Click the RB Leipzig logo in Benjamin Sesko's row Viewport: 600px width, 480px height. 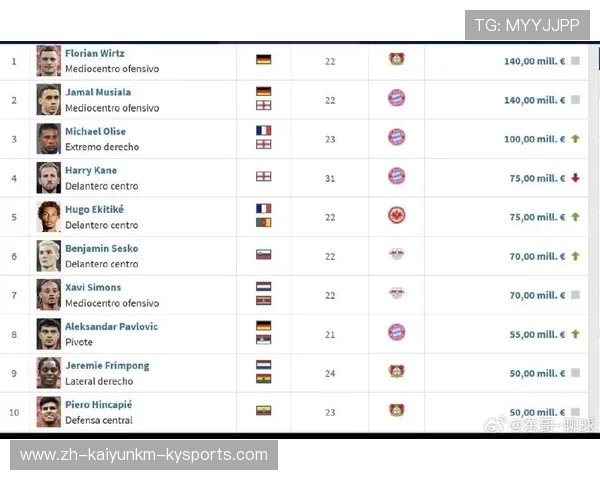click(396, 255)
